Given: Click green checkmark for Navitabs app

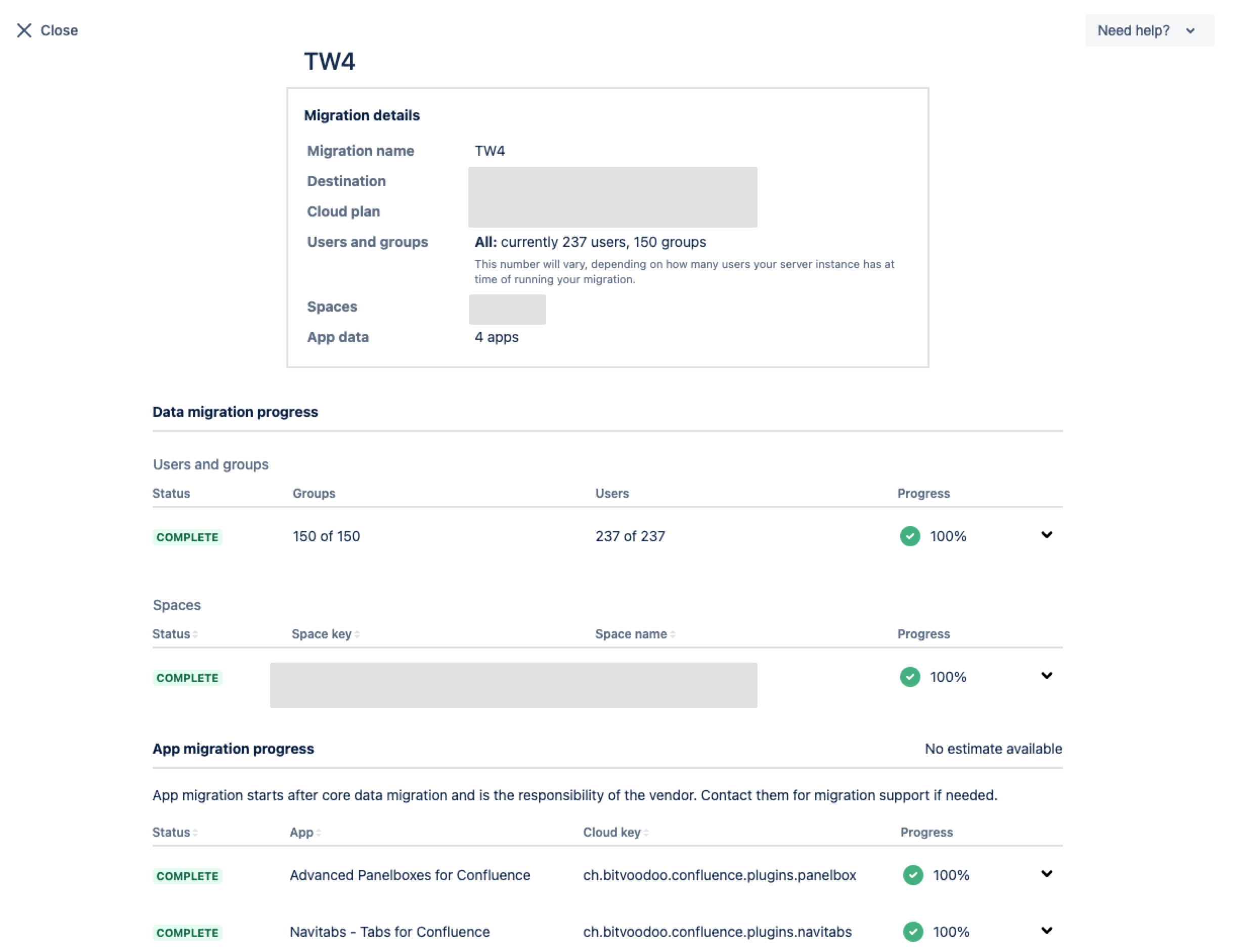Looking at the screenshot, I should pos(912,932).
